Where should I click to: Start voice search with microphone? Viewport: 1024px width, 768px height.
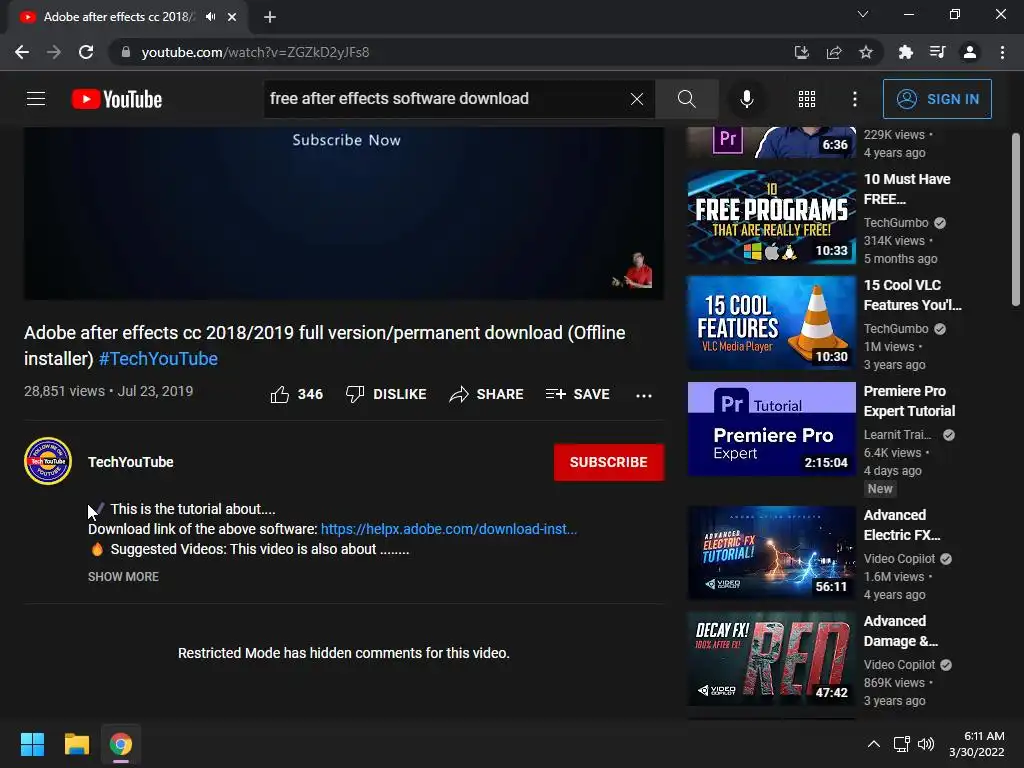coord(746,99)
